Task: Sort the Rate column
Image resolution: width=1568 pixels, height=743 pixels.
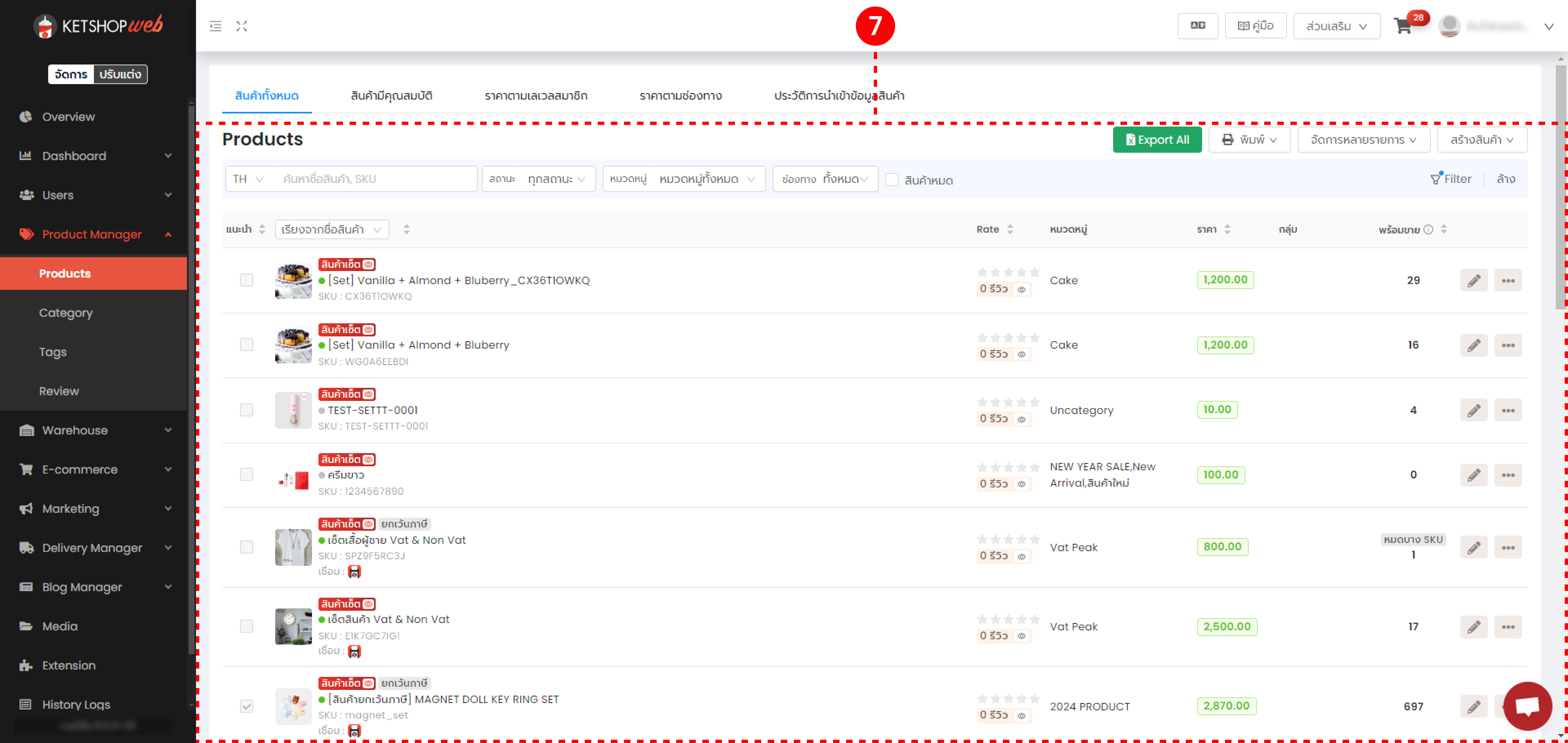Action: pyautogui.click(x=1010, y=229)
